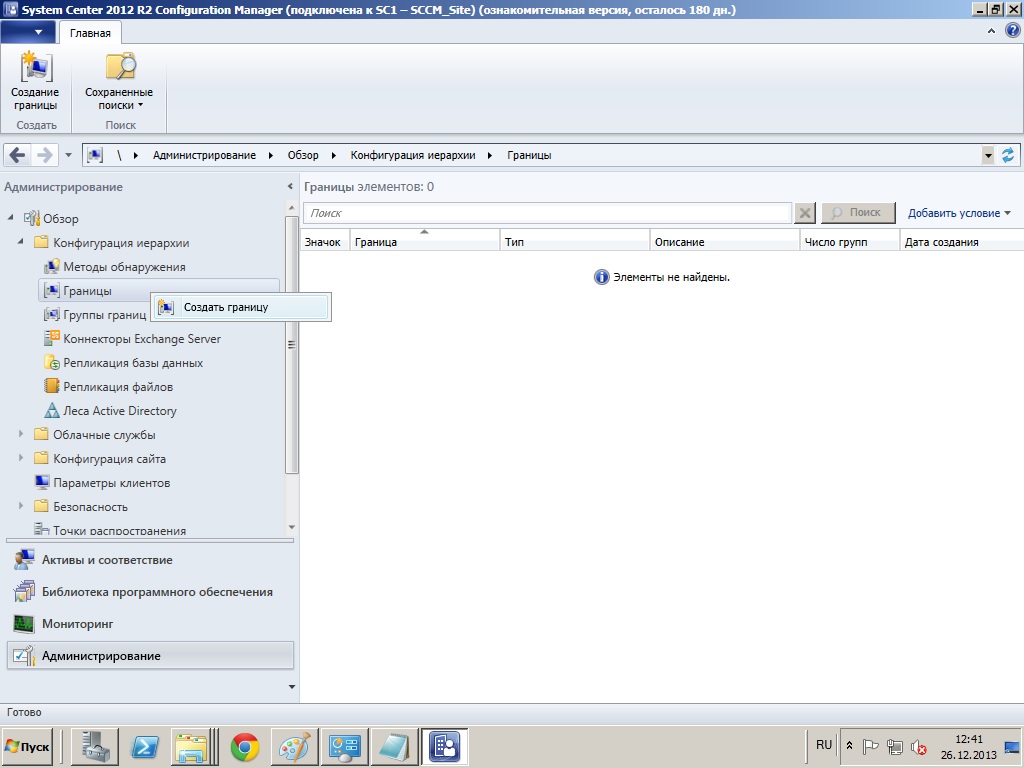This screenshot has width=1024, height=768.
Task: Click the Репликация файлов node icon
Action: pos(52,387)
